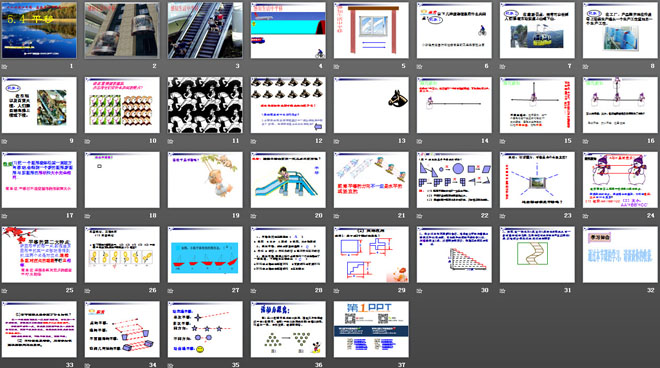Click the star icon beneath slide 17
The width and height of the screenshot is (660, 368).
click(x=5, y=216)
